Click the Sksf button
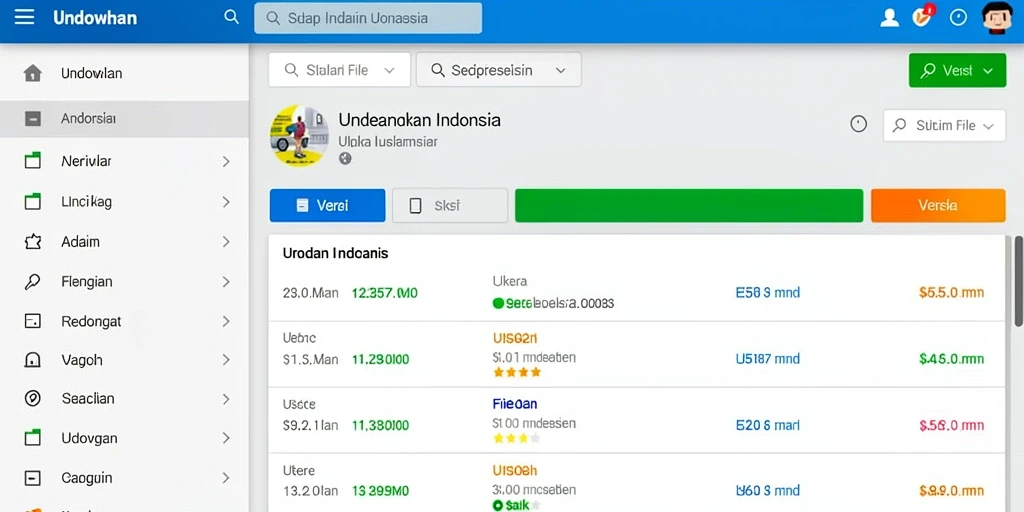Viewport: 1024px width, 512px height. tap(450, 206)
